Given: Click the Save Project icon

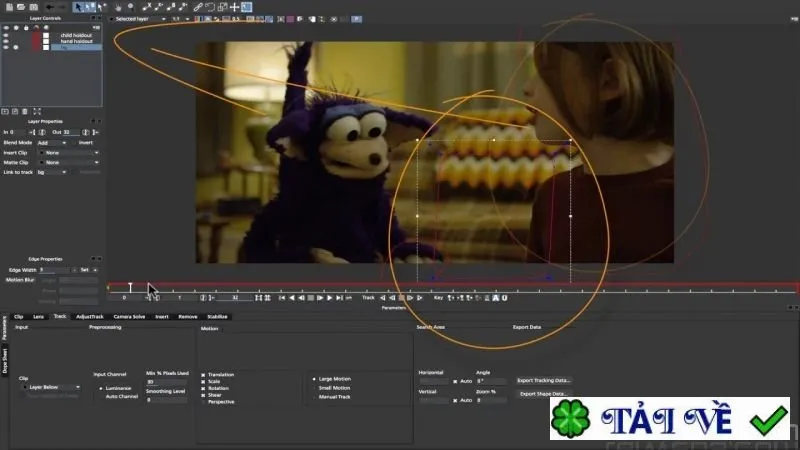Looking at the screenshot, I should pyautogui.click(x=34, y=7).
